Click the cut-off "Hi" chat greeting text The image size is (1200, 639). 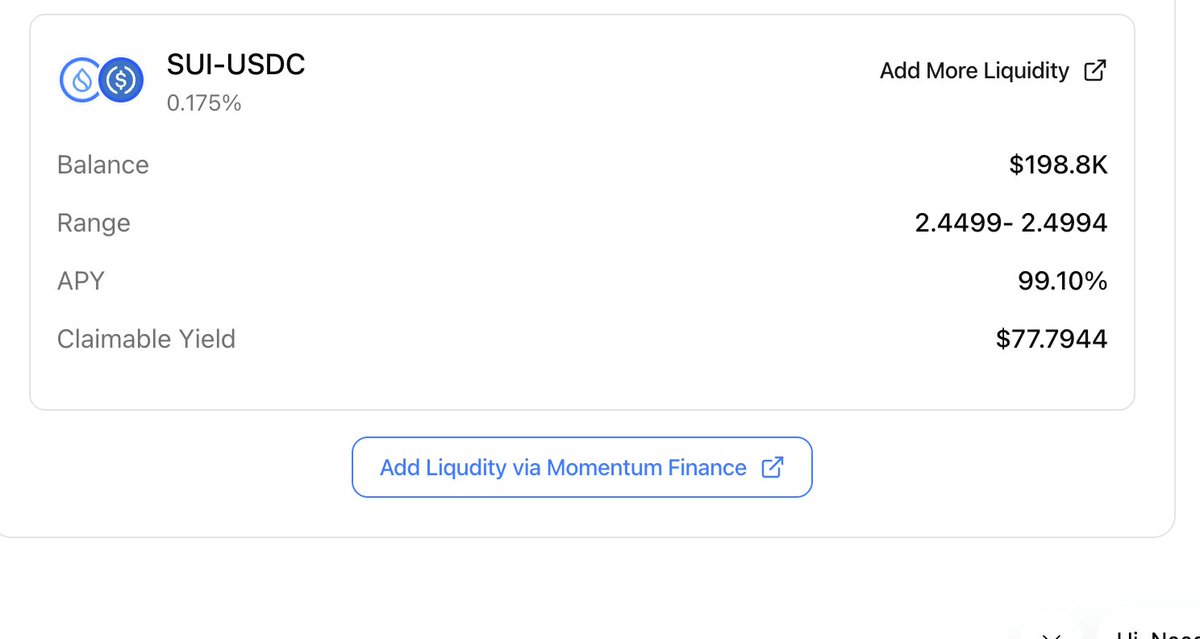pos(1130,634)
